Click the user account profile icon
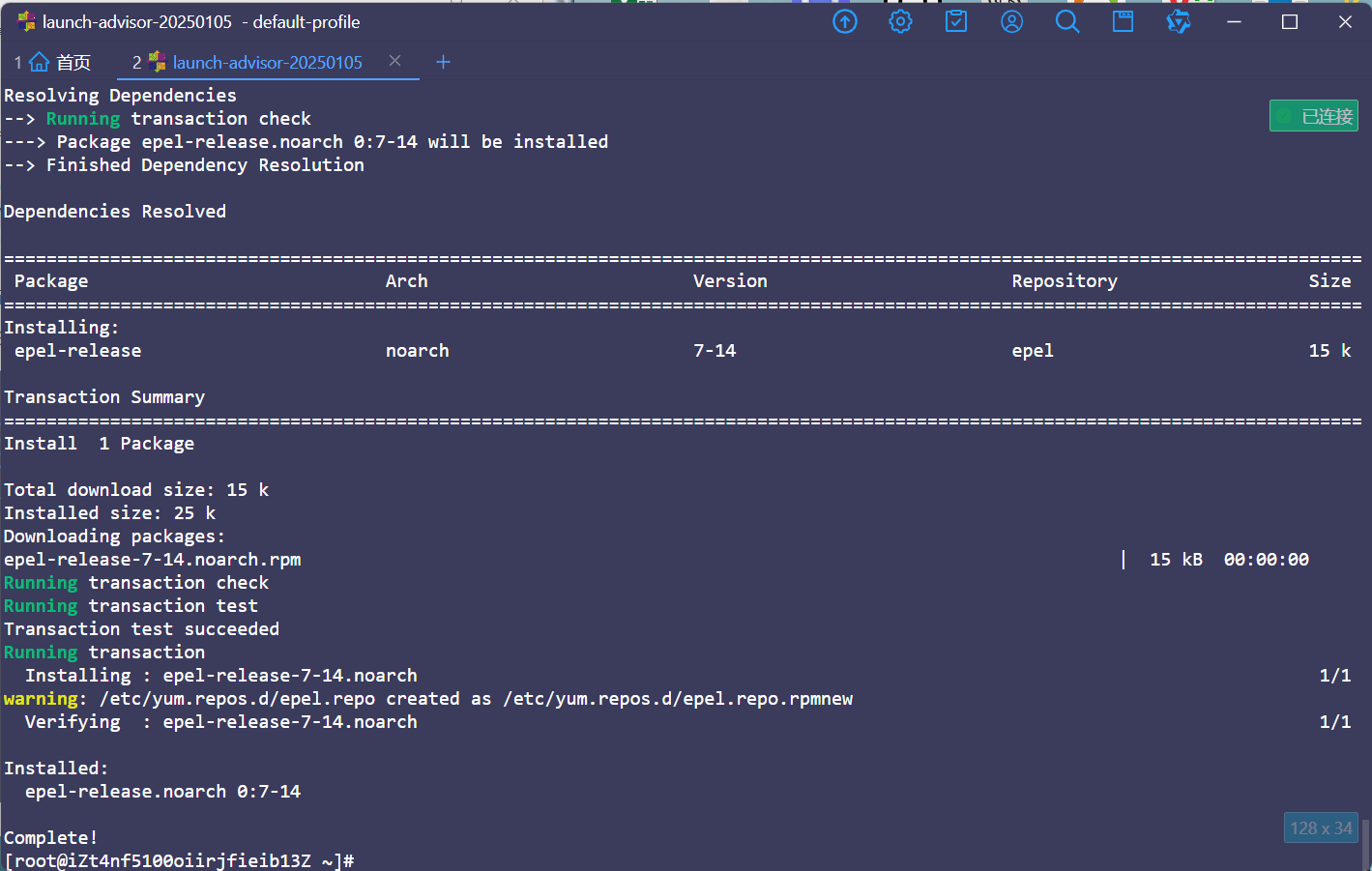This screenshot has height=871, width=1372. pyautogui.click(x=1011, y=21)
